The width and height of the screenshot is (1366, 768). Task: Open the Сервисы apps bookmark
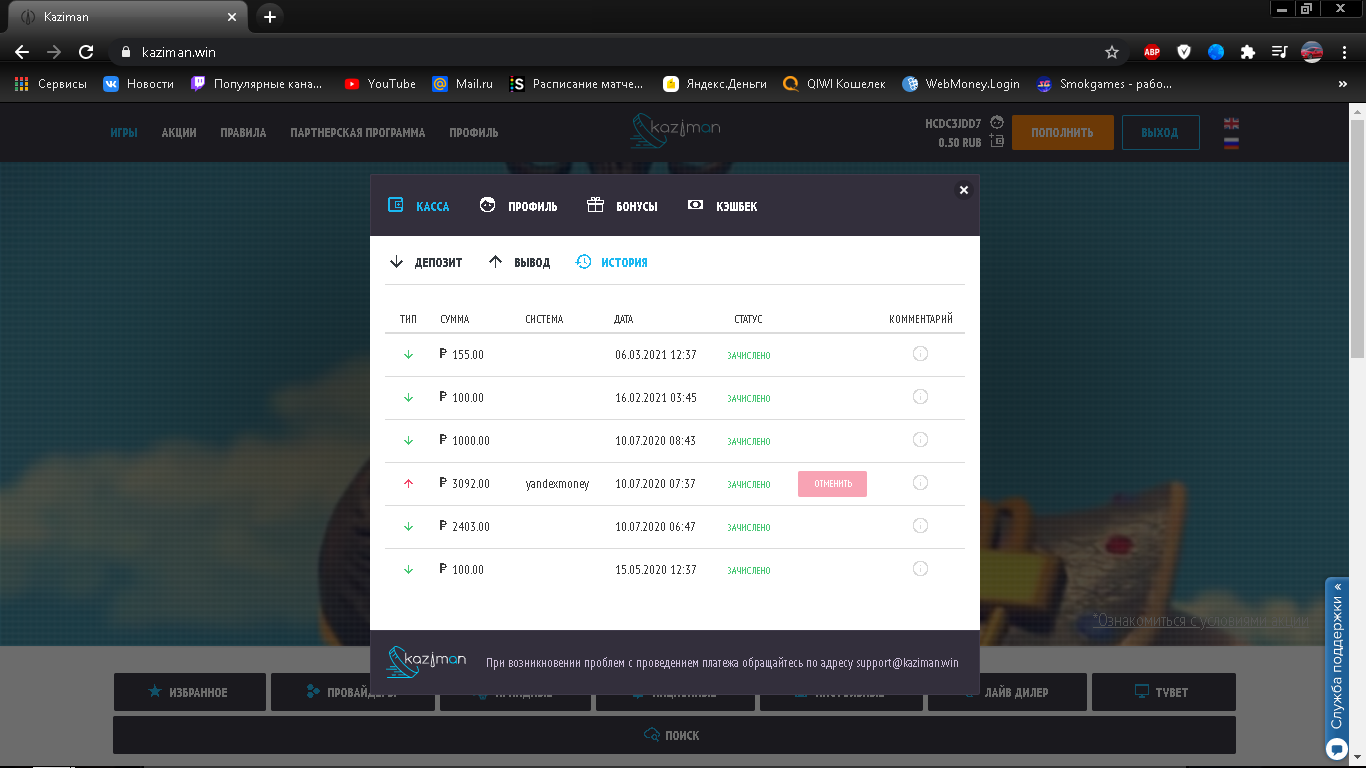51,84
